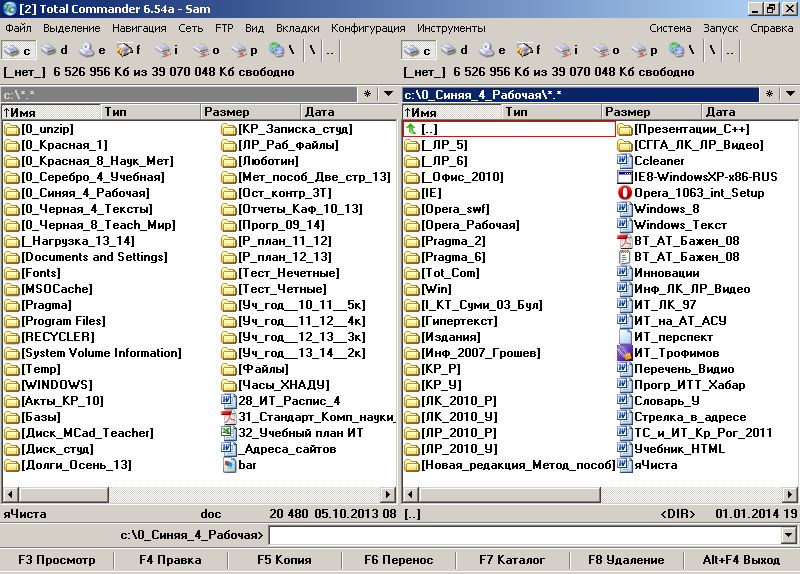Sort right panel by Дата column
This screenshot has height=574, width=800.
(x=751, y=112)
